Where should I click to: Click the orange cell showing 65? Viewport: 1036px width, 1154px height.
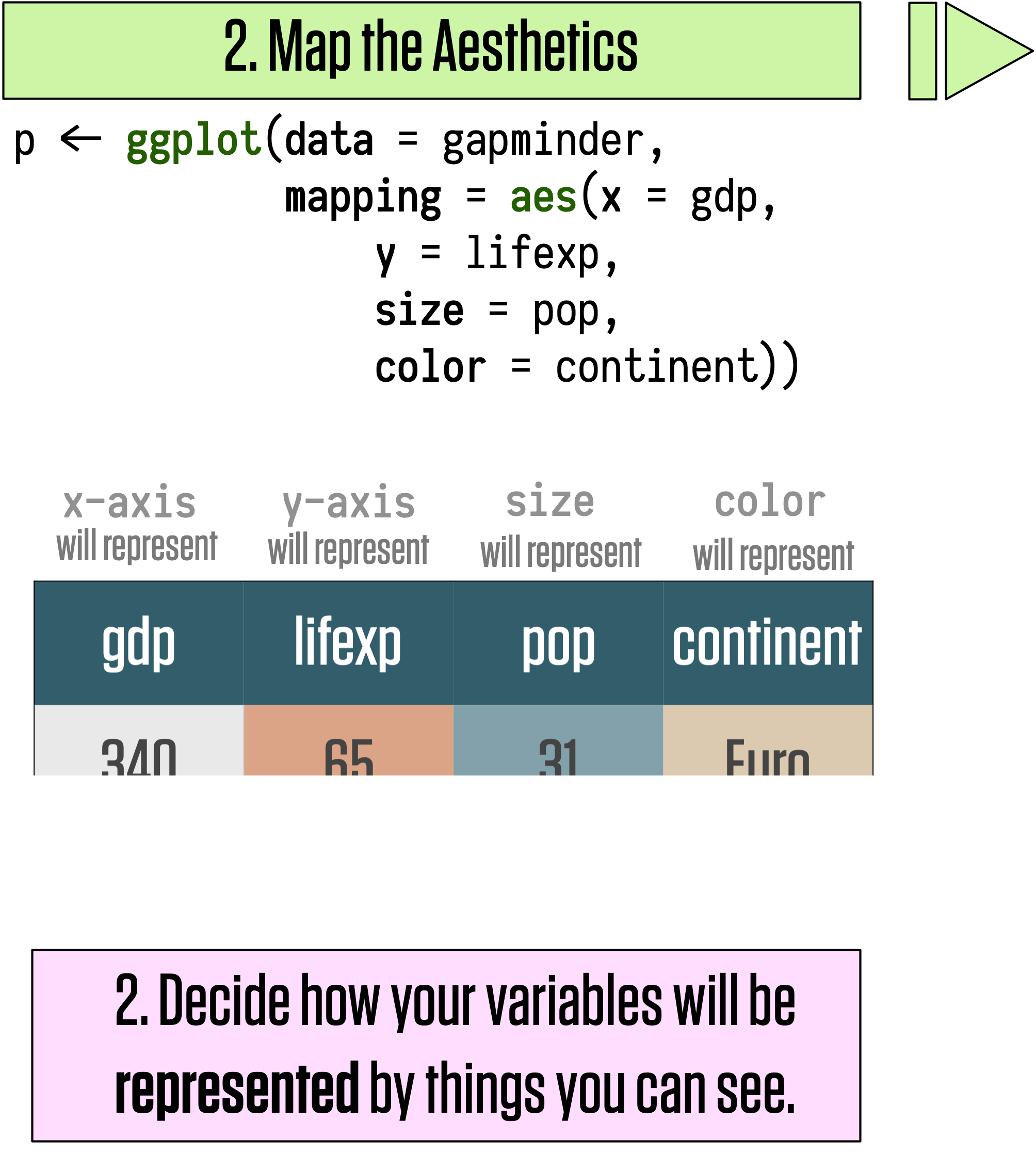pos(348,741)
